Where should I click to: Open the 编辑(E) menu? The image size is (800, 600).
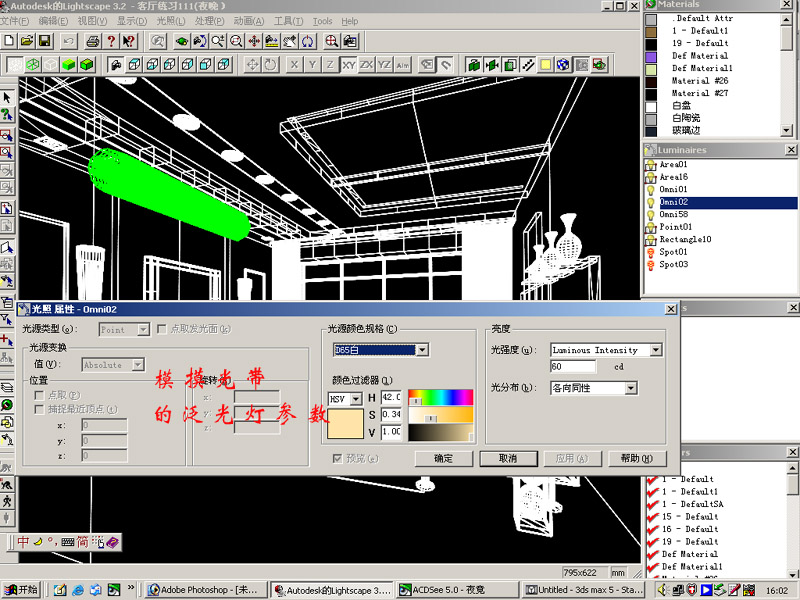click(x=53, y=21)
